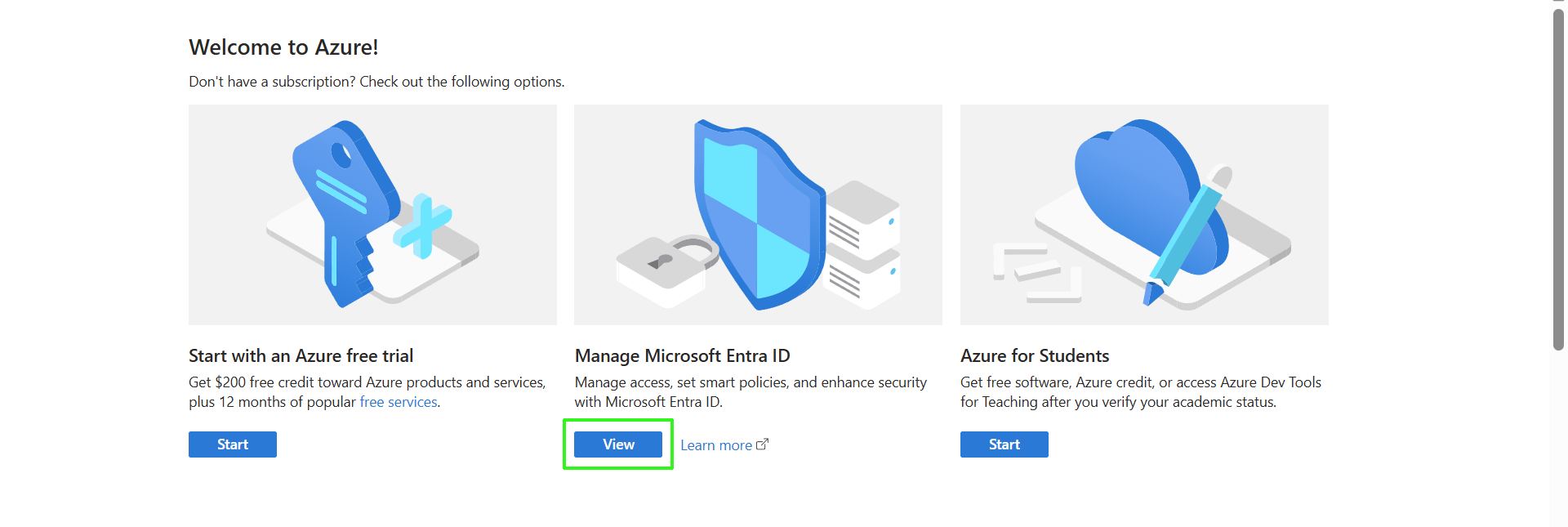
Task: Click the Don't have a subscription text
Action: [x=376, y=82]
